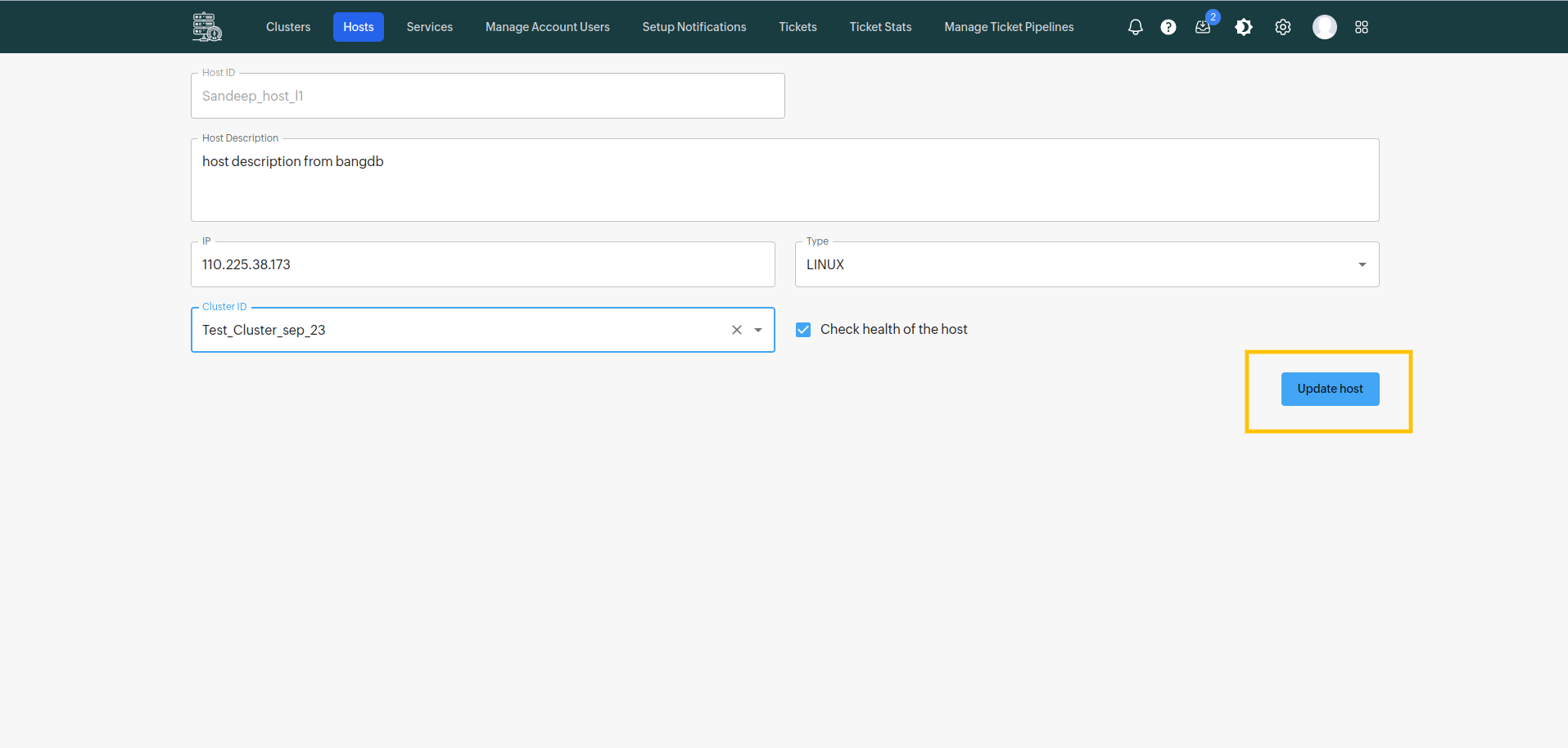1568x748 pixels.
Task: Open the Type LINUX dropdown
Action: tap(1087, 264)
